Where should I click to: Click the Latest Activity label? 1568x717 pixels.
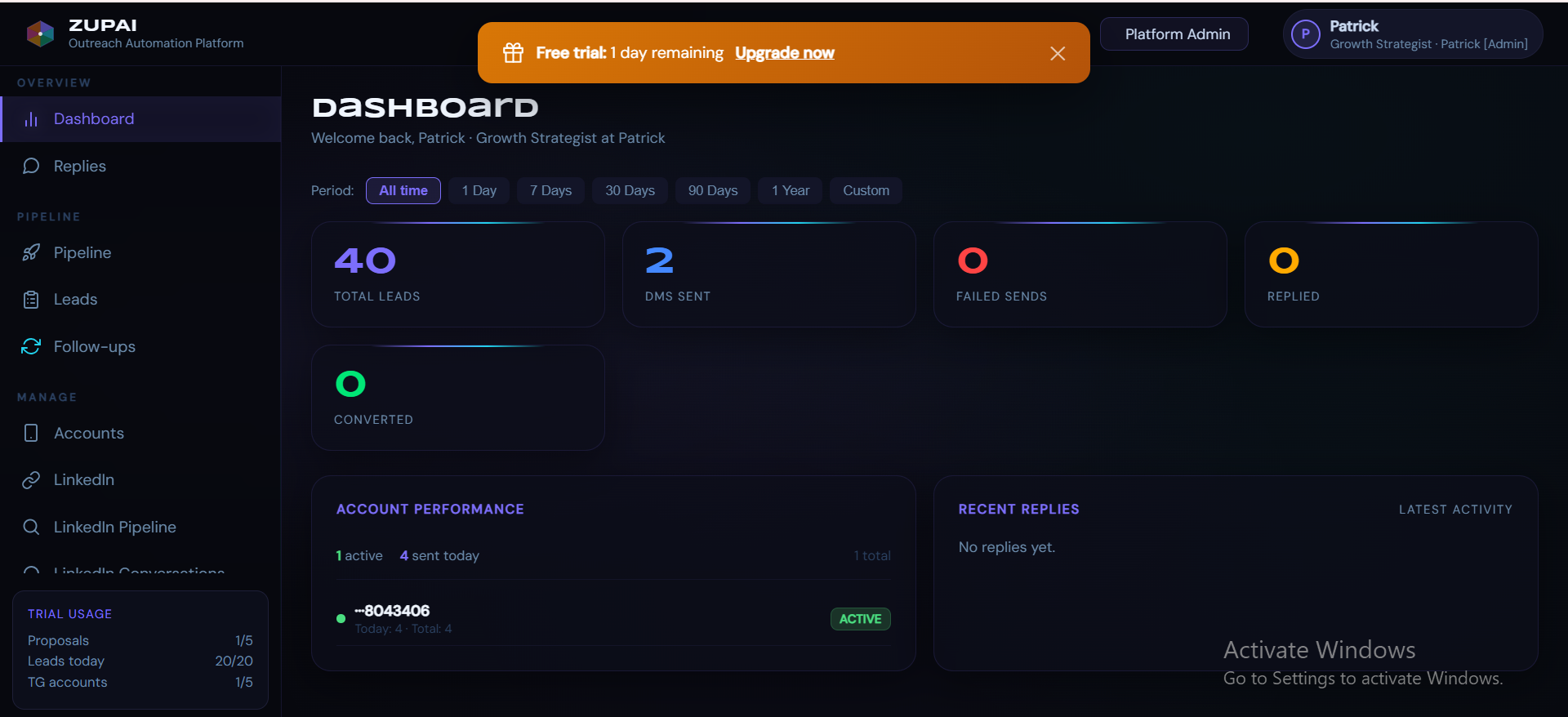pos(1455,510)
